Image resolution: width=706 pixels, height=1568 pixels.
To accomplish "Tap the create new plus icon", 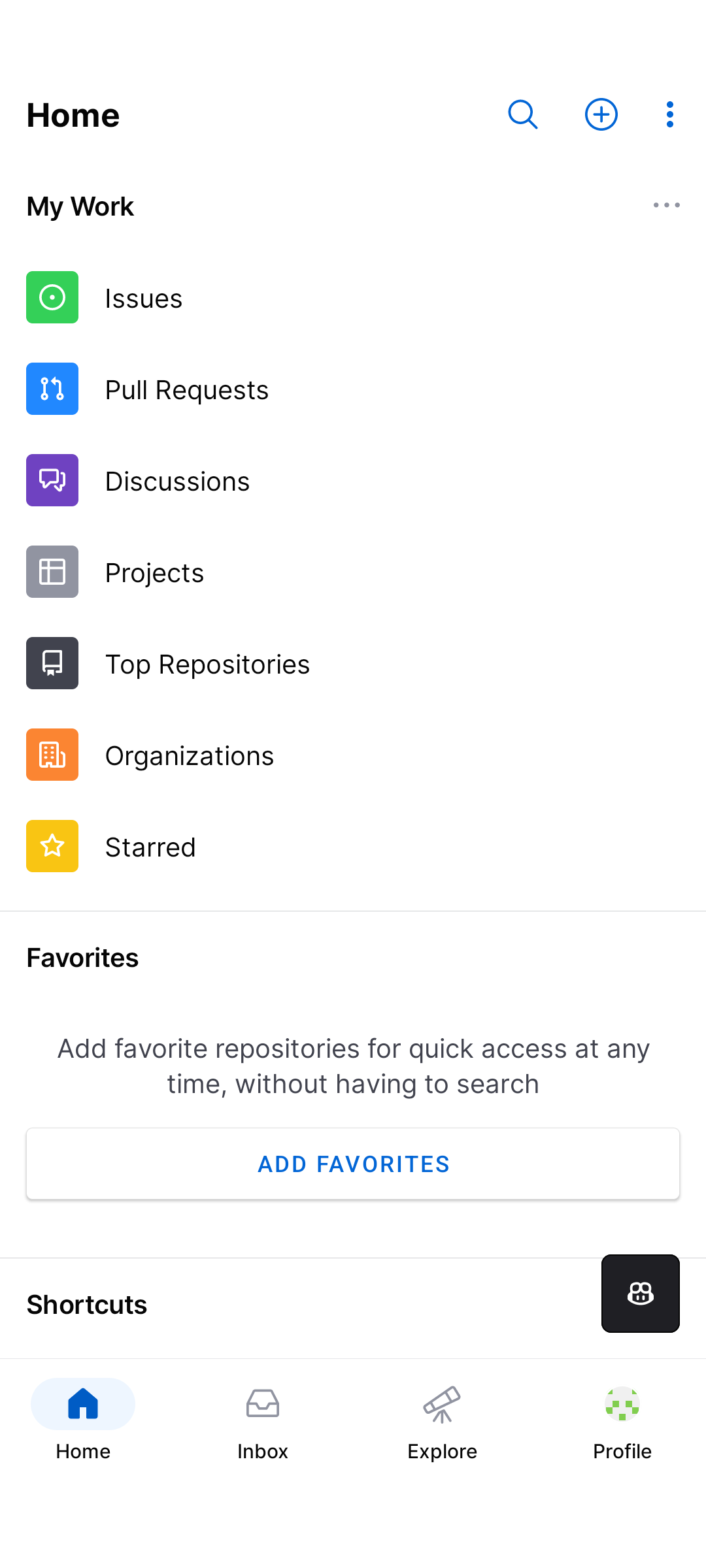I will [601, 115].
